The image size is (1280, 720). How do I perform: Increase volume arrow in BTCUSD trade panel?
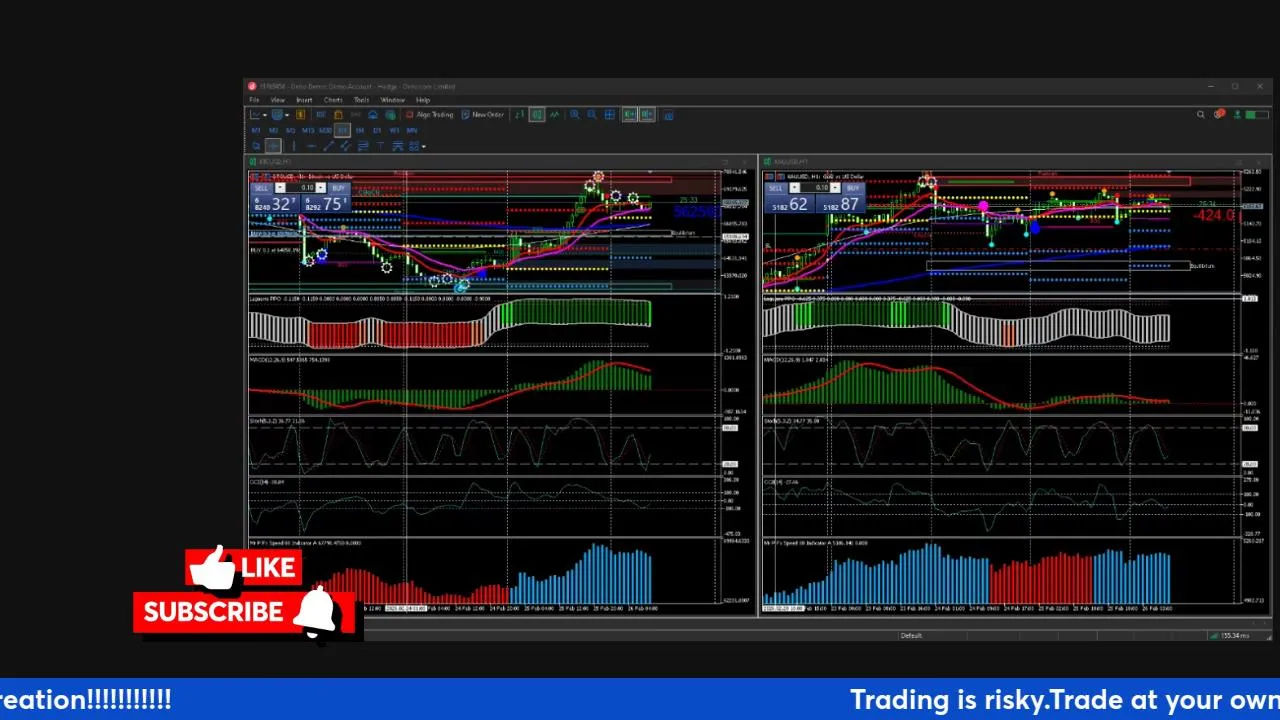321,188
